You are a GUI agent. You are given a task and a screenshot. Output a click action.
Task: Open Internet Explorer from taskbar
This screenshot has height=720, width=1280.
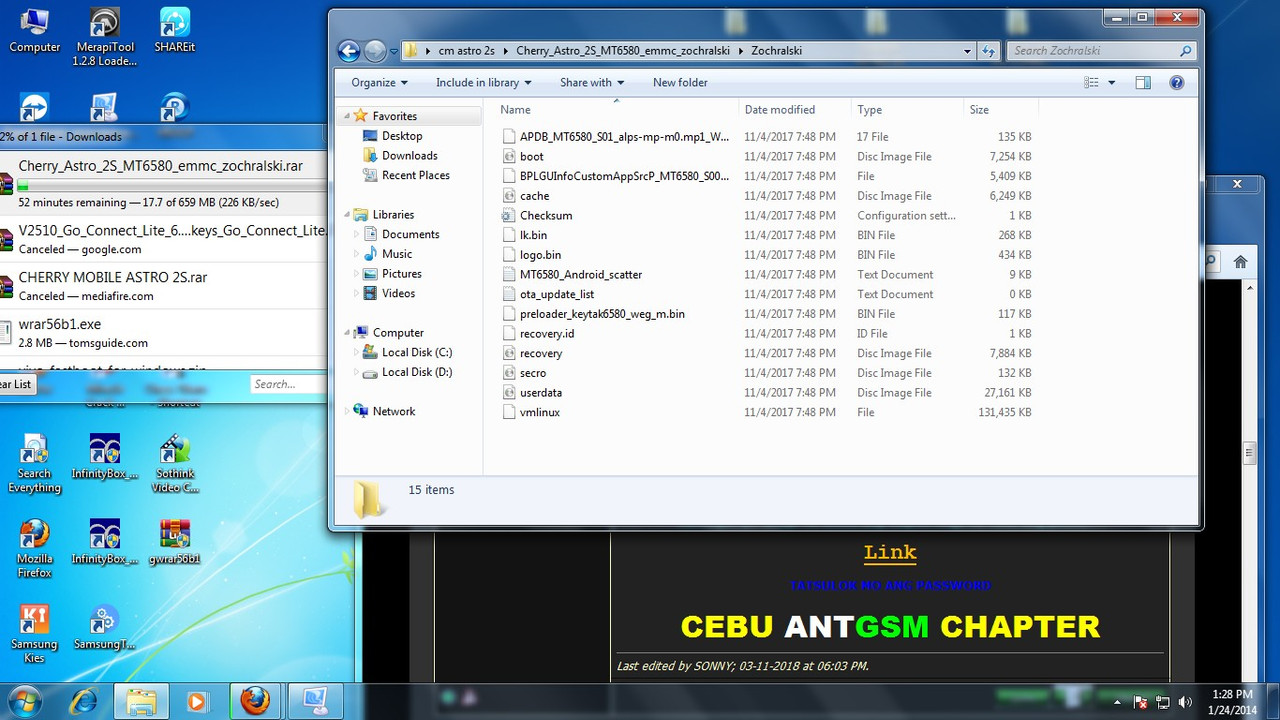83,701
